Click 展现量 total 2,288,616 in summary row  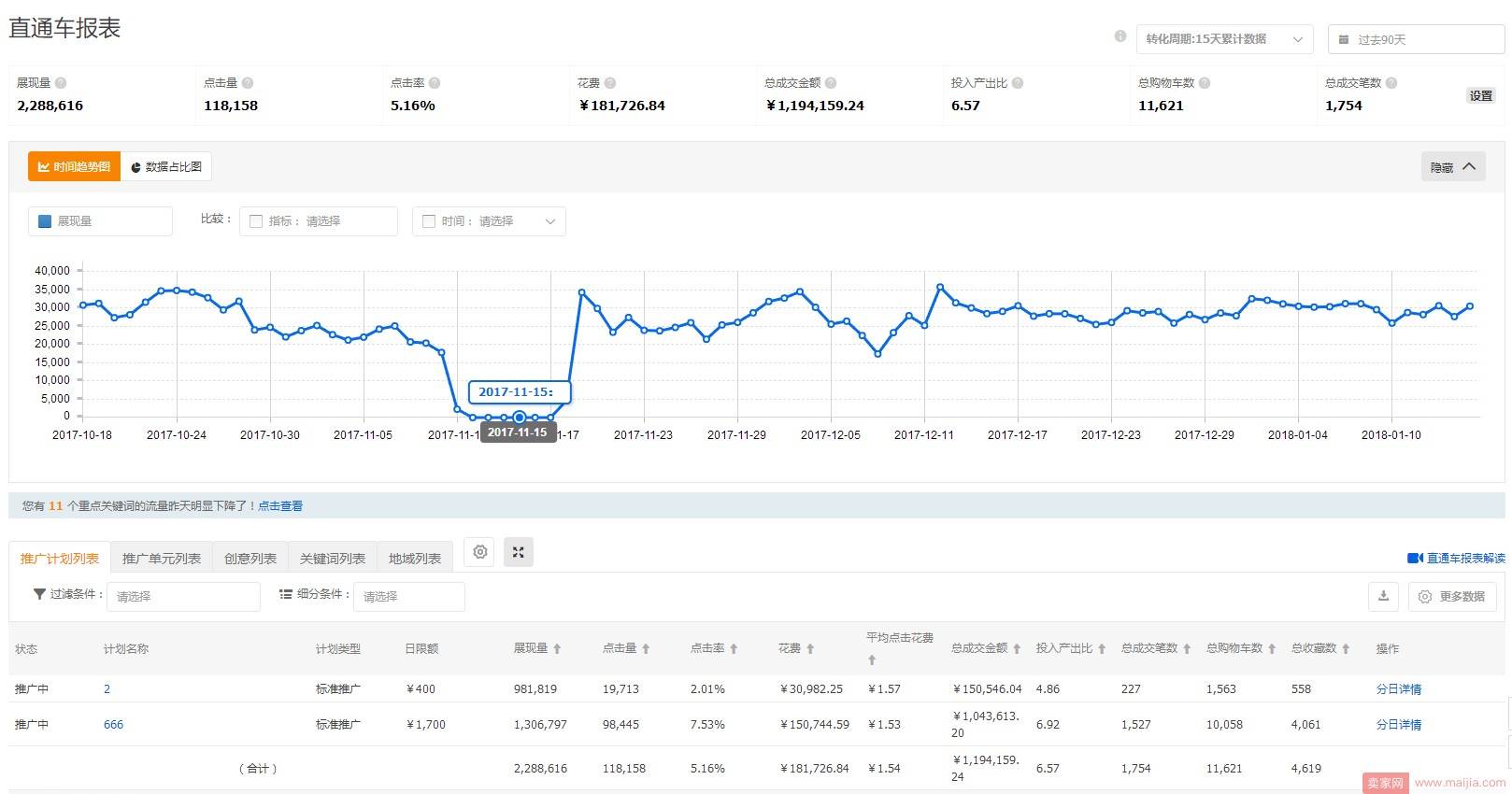pyautogui.click(x=540, y=768)
